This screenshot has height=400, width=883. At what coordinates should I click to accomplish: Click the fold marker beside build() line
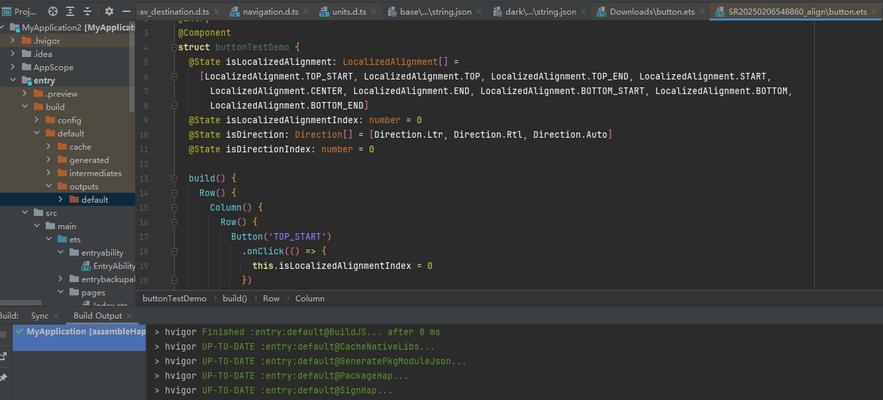click(x=174, y=178)
